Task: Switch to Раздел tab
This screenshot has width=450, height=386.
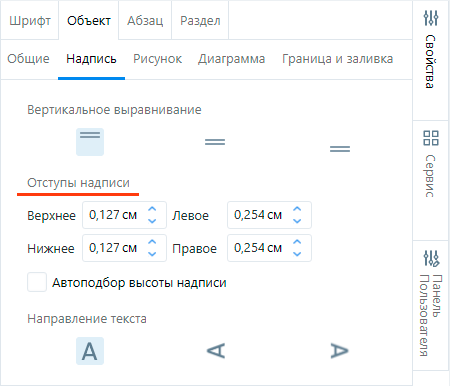Action: pyautogui.click(x=200, y=21)
